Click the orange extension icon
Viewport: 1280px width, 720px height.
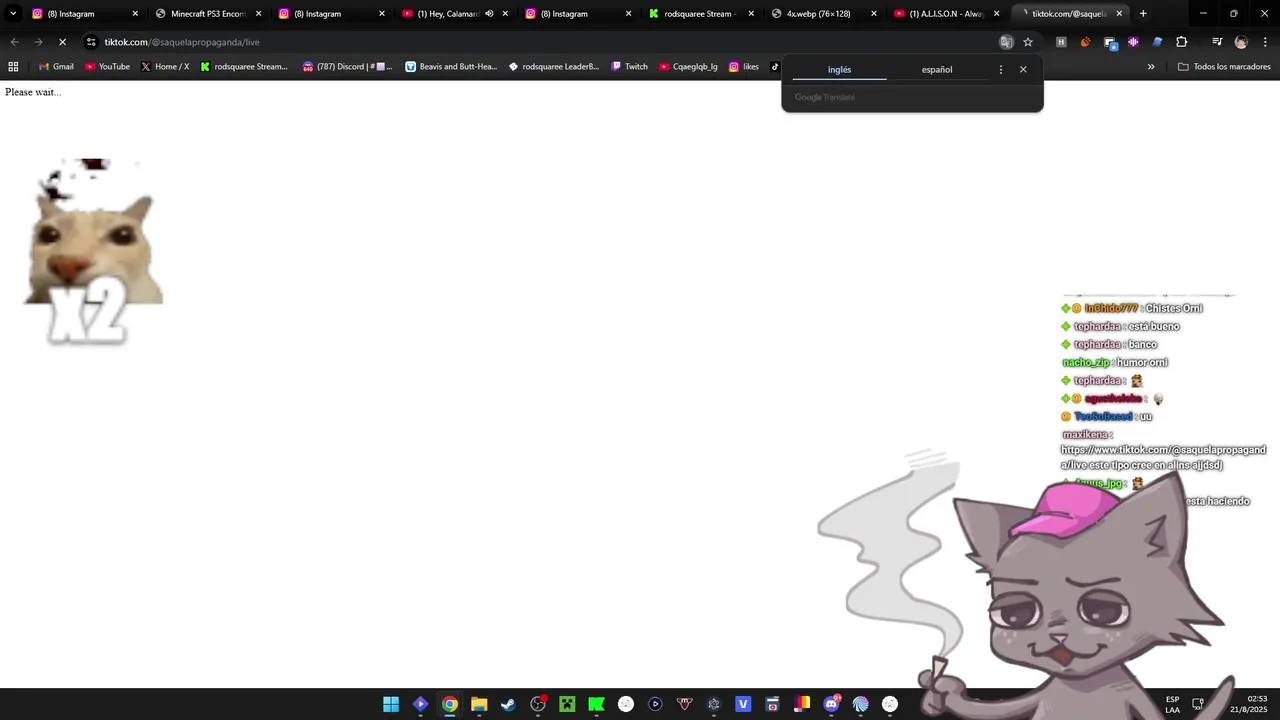point(1085,42)
